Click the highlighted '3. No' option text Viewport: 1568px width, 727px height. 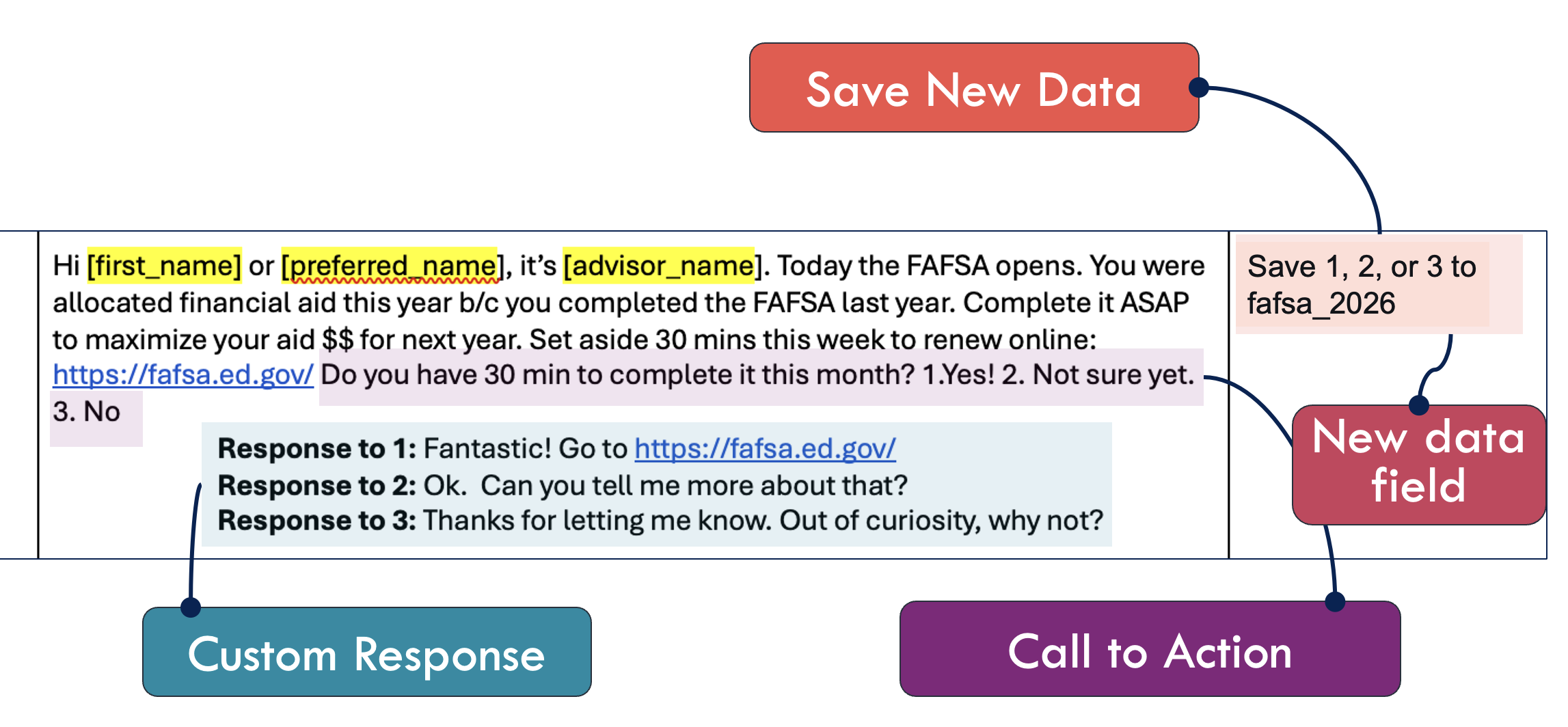point(87,411)
